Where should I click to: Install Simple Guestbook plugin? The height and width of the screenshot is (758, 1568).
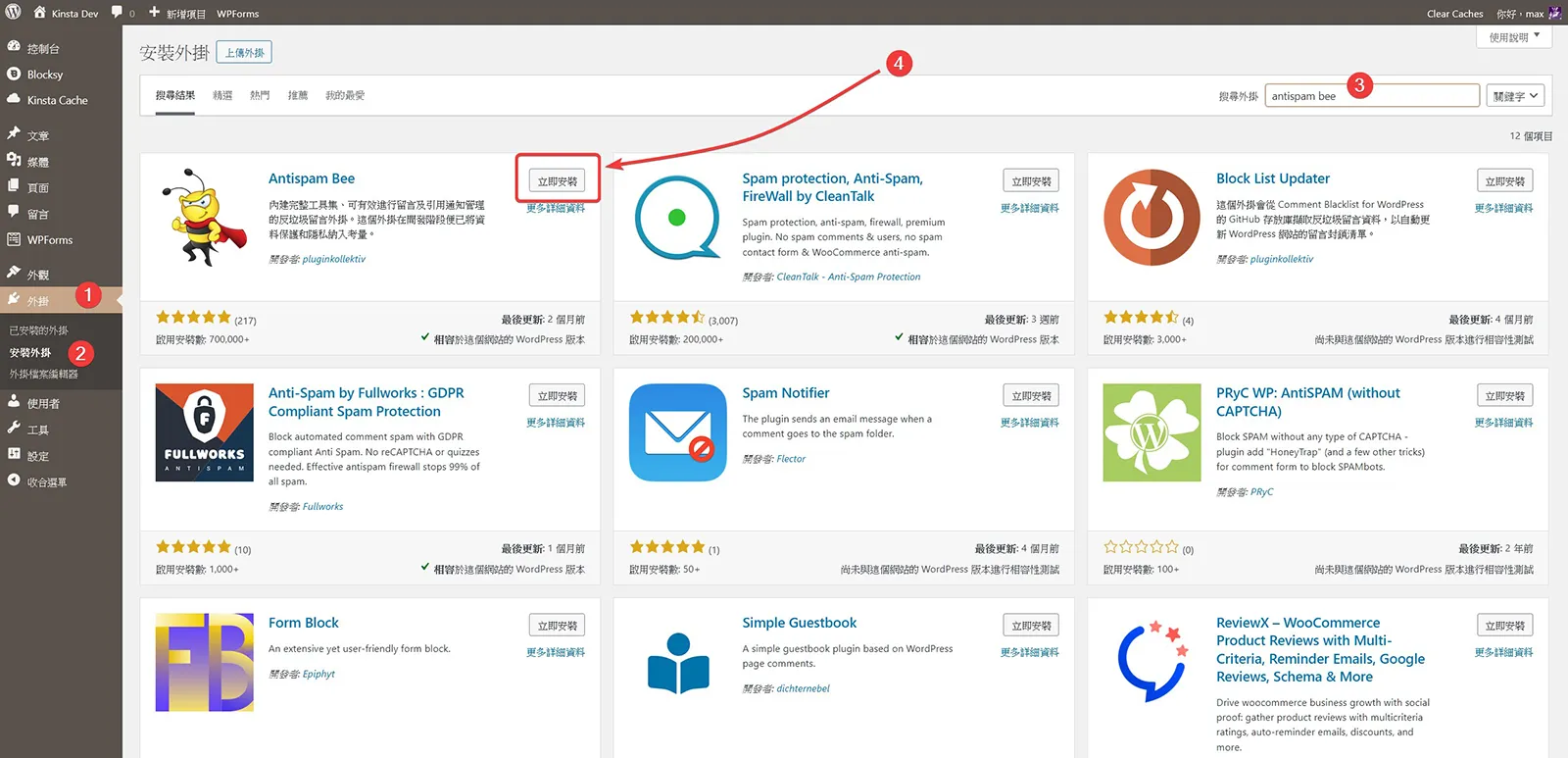click(1031, 626)
